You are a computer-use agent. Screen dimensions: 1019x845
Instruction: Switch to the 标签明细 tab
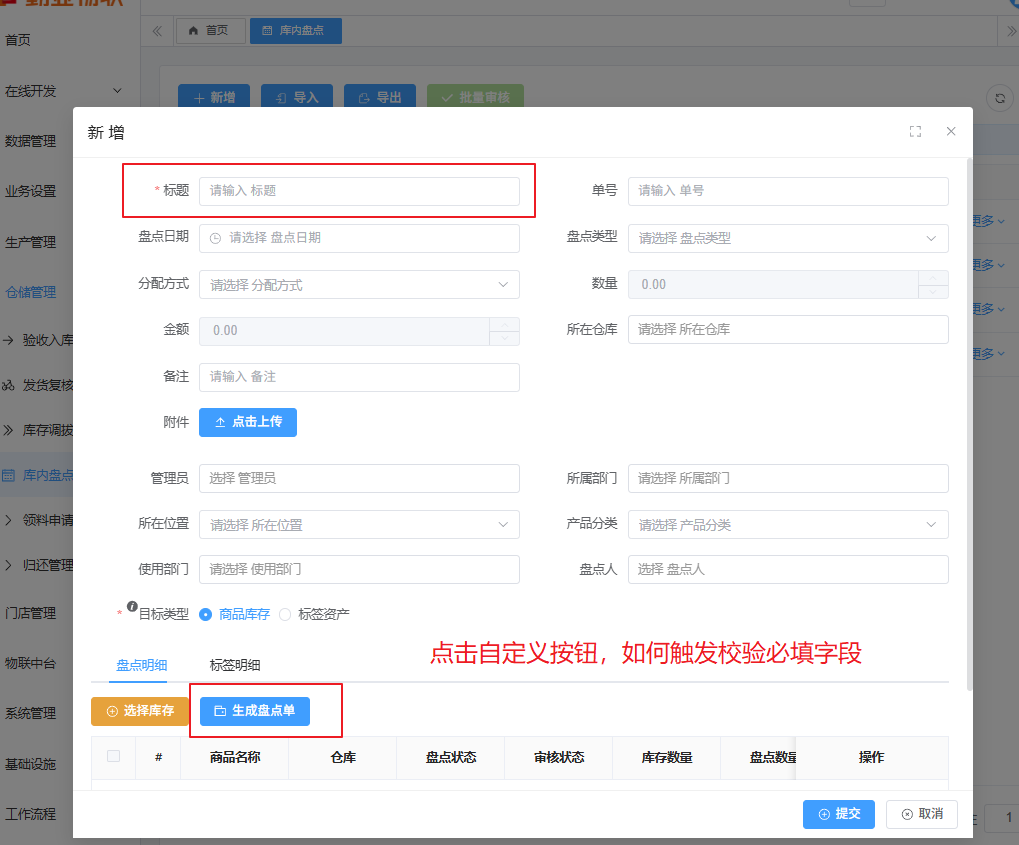coord(235,664)
